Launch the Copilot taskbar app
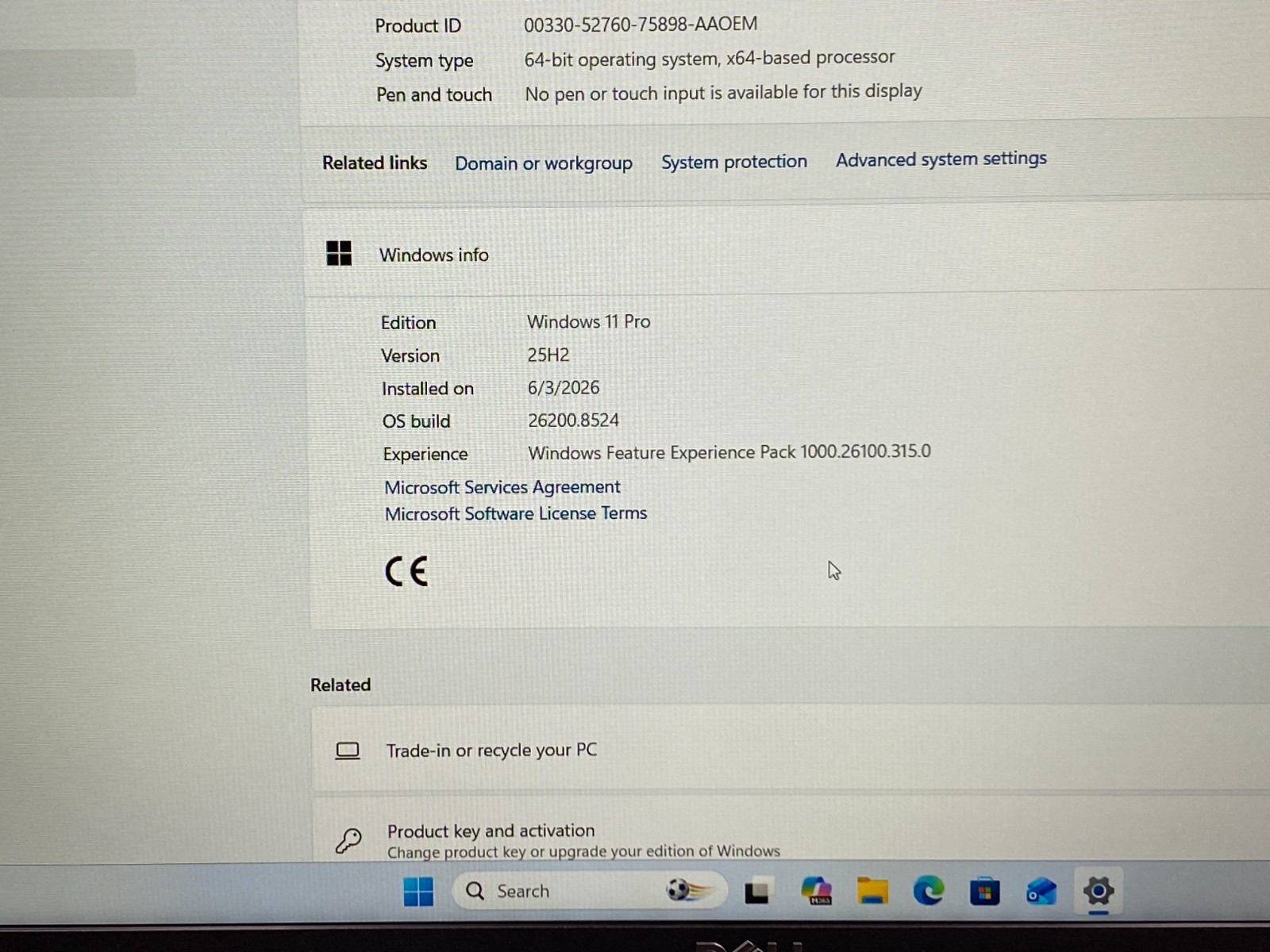Screen dimensions: 1270x952 816,891
